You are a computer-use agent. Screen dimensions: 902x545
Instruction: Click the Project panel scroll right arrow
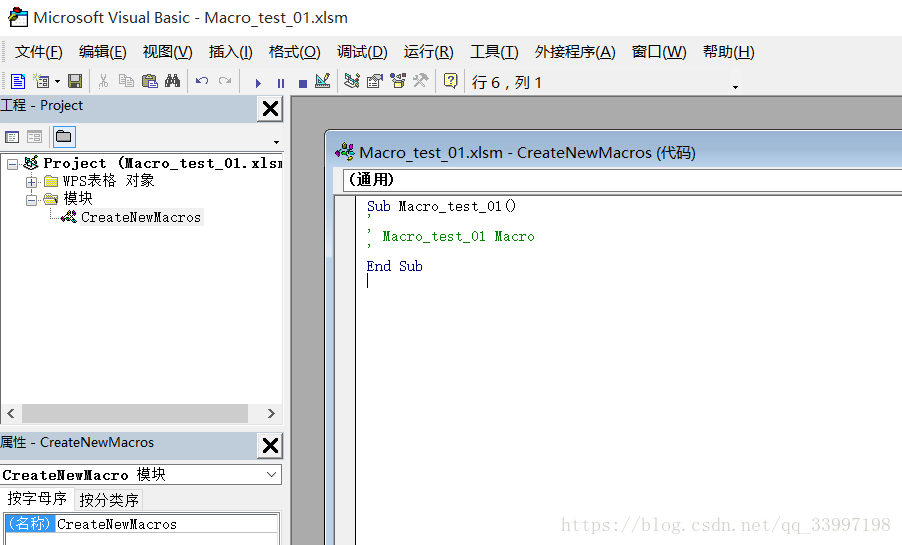point(272,413)
